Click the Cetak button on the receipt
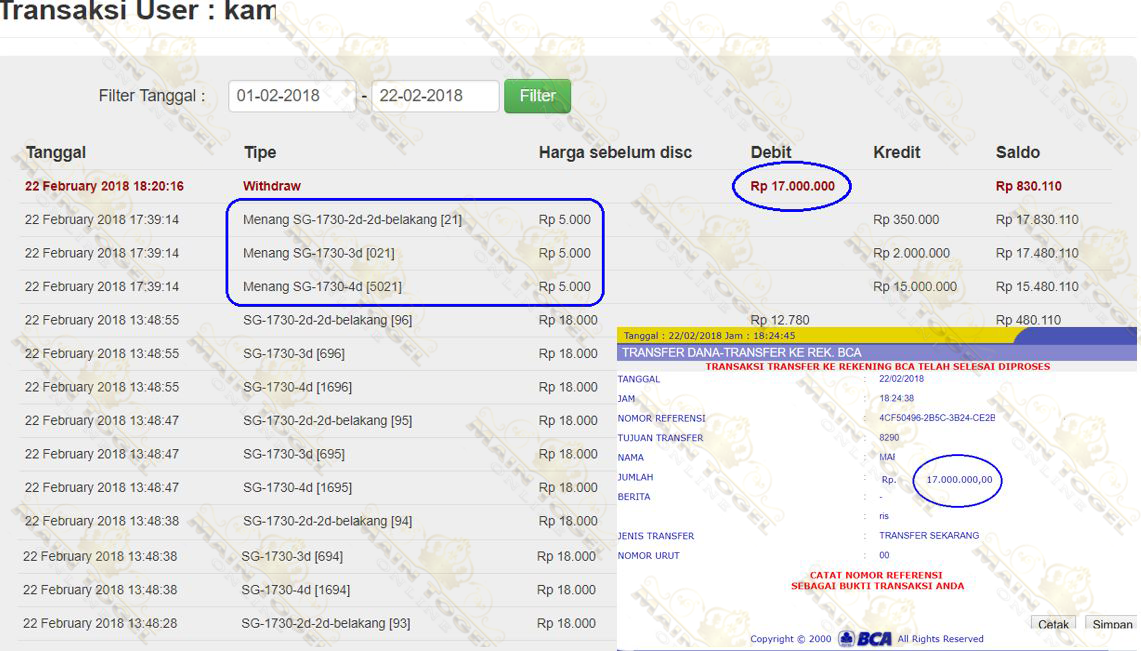This screenshot has height=651, width=1141. (x=1053, y=625)
